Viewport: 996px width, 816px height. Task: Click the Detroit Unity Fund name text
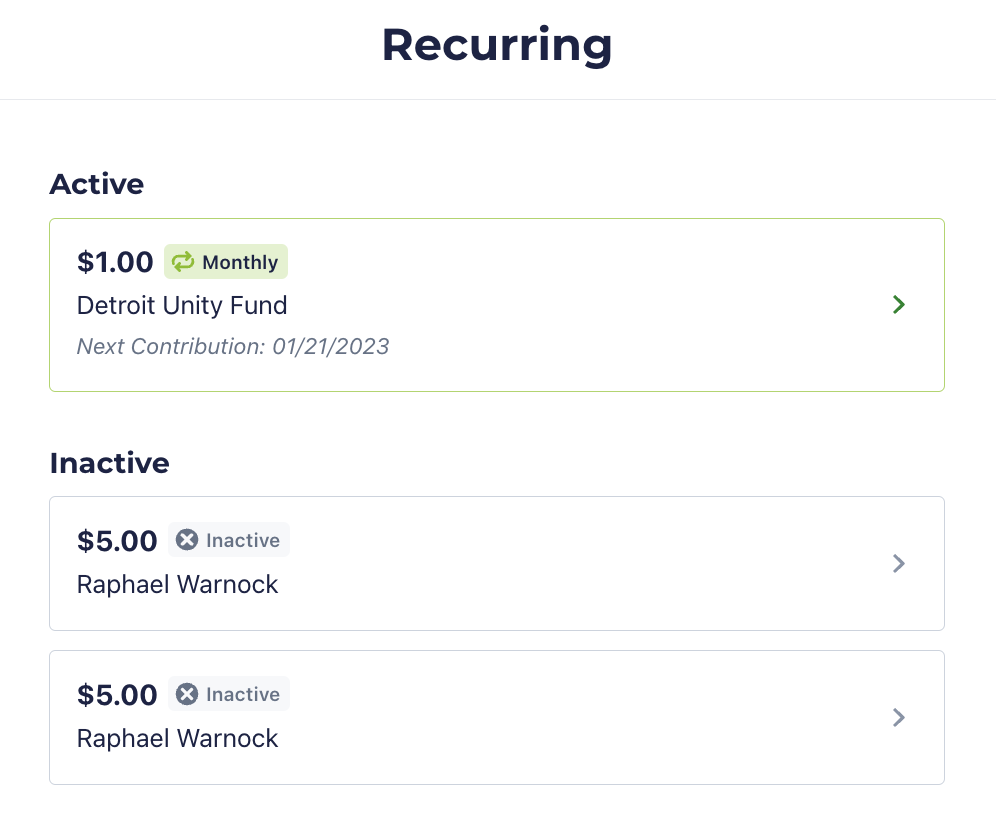click(x=182, y=305)
